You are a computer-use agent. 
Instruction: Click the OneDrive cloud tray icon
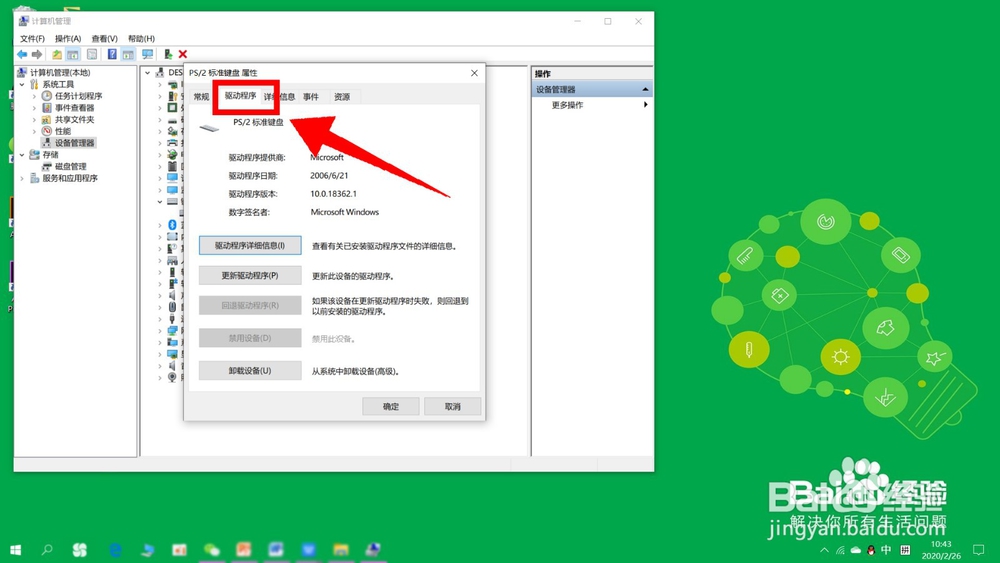856,550
